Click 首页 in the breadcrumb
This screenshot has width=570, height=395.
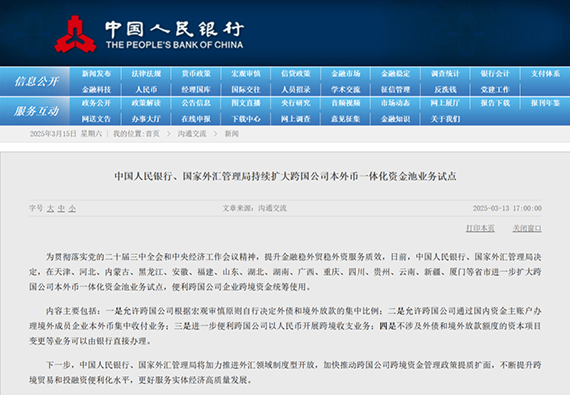click(152, 134)
